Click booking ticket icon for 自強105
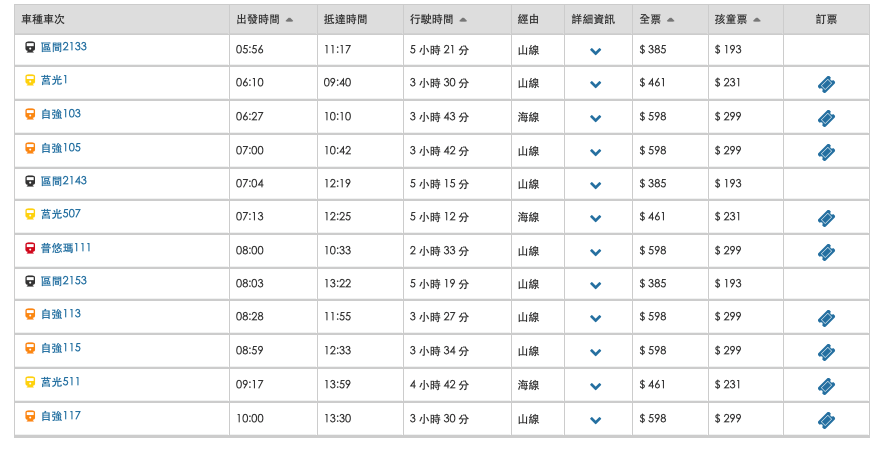The height and width of the screenshot is (452, 888). click(x=826, y=152)
